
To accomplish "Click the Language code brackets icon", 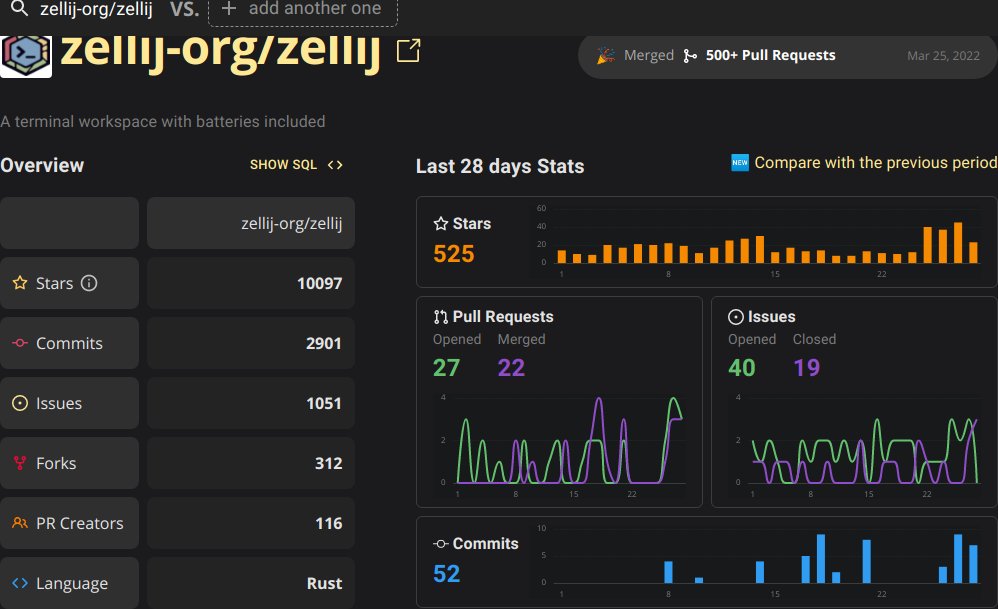I will pos(20,583).
